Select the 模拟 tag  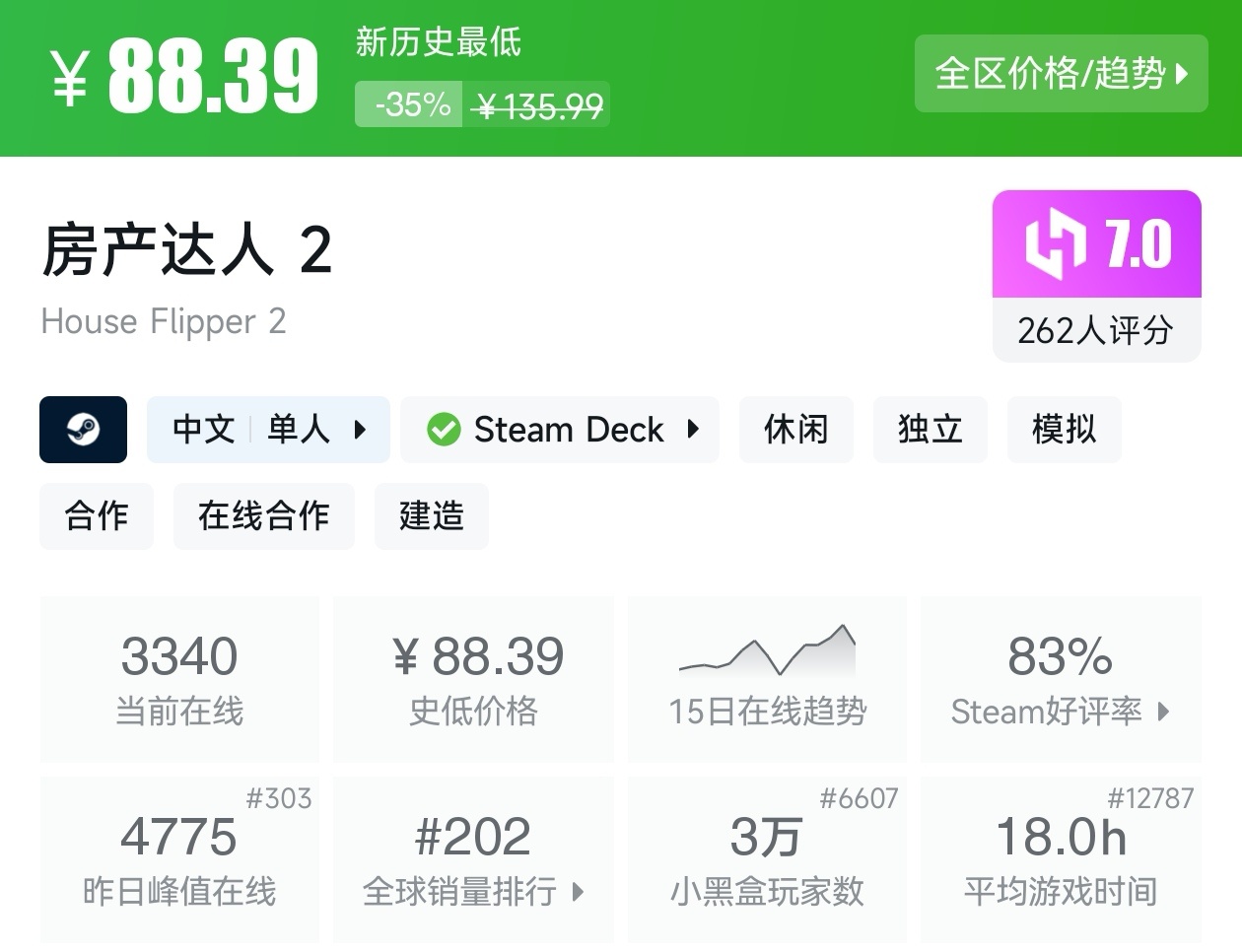coord(1064,430)
